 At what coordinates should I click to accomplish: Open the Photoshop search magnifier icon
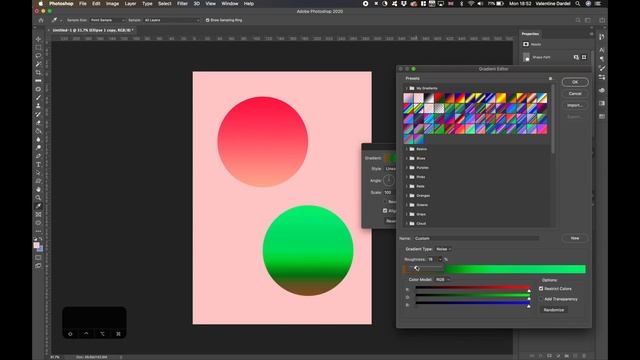[x=578, y=20]
